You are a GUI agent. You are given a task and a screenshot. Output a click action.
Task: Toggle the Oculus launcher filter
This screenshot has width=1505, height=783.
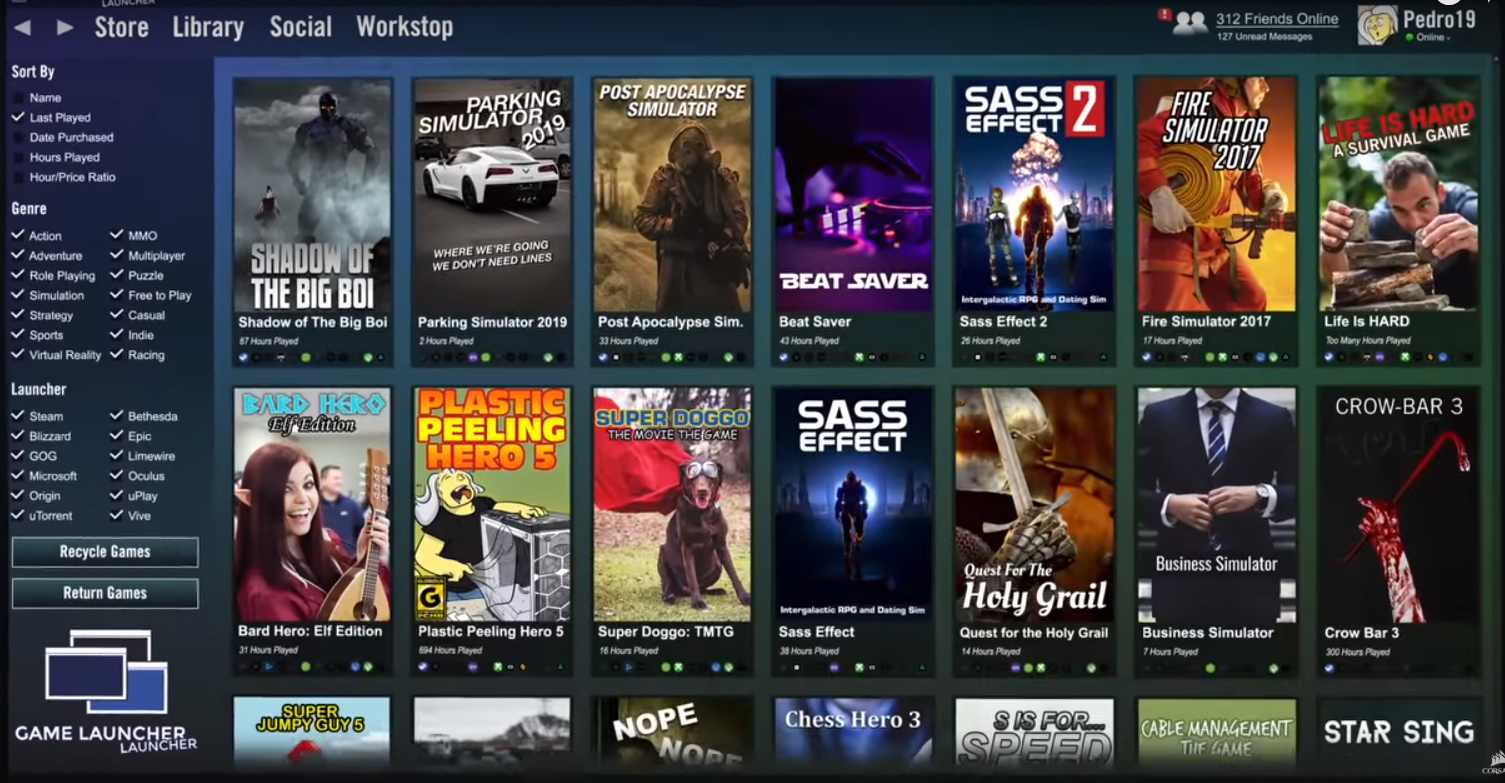(117, 476)
